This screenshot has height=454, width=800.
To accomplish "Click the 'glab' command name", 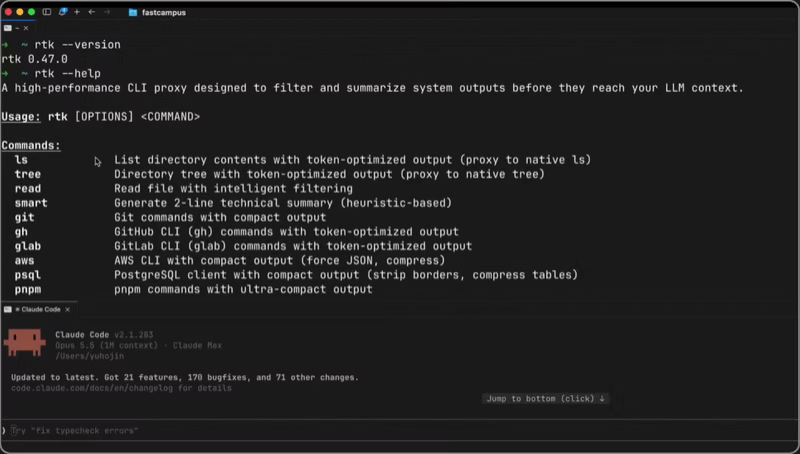I will pos(28,246).
